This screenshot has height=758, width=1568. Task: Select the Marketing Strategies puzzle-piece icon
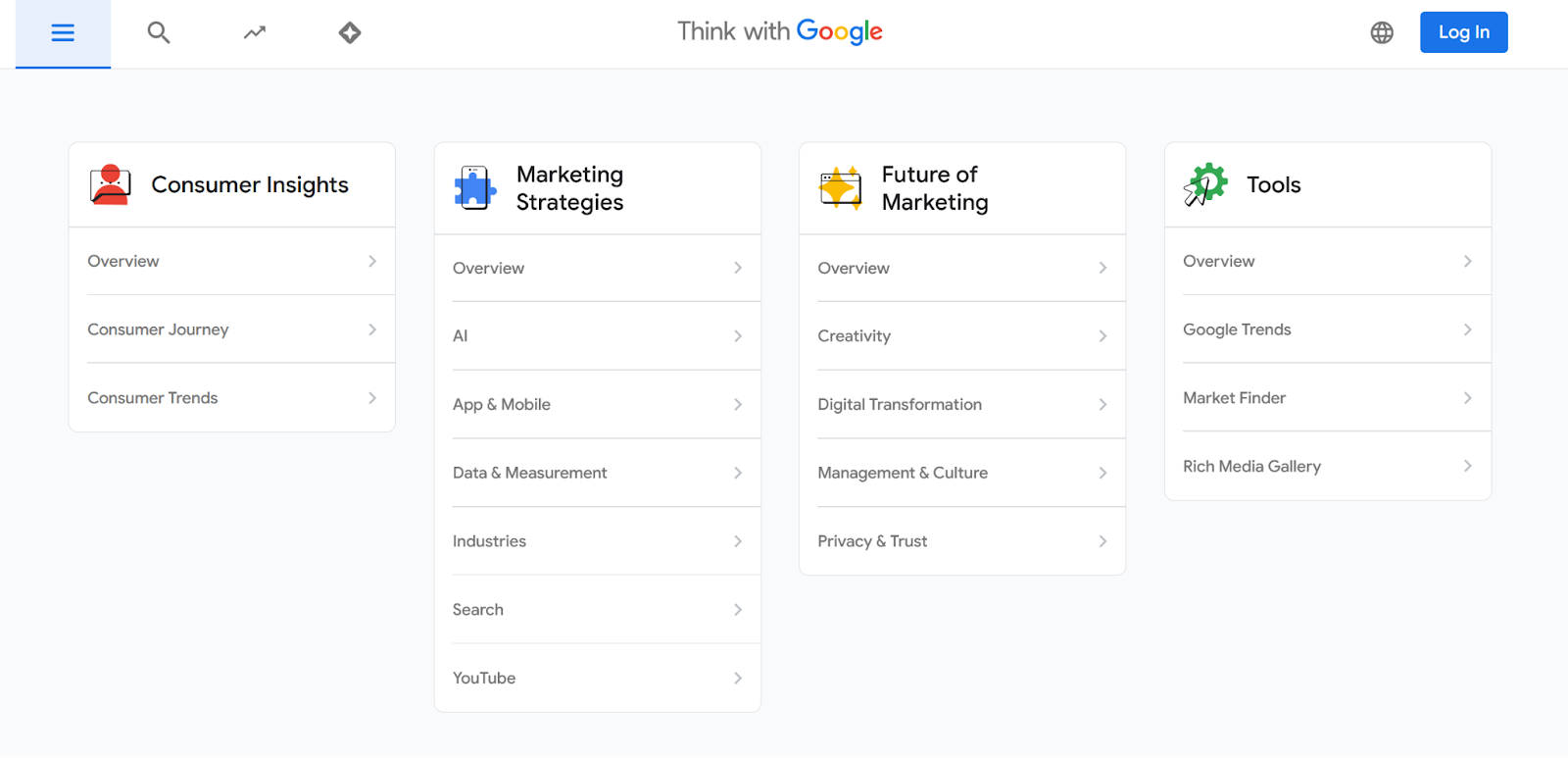click(474, 187)
